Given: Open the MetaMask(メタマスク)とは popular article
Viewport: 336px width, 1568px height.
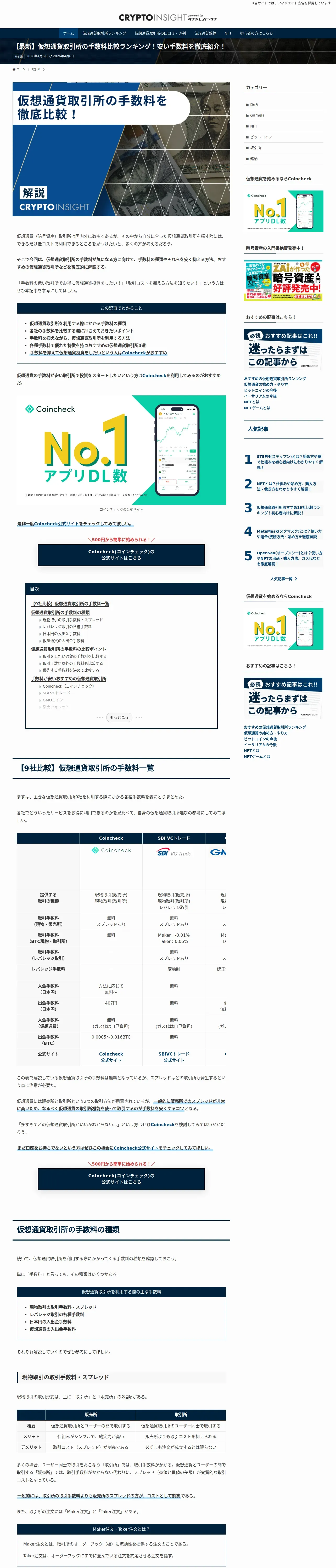Looking at the screenshot, I should 289,534.
